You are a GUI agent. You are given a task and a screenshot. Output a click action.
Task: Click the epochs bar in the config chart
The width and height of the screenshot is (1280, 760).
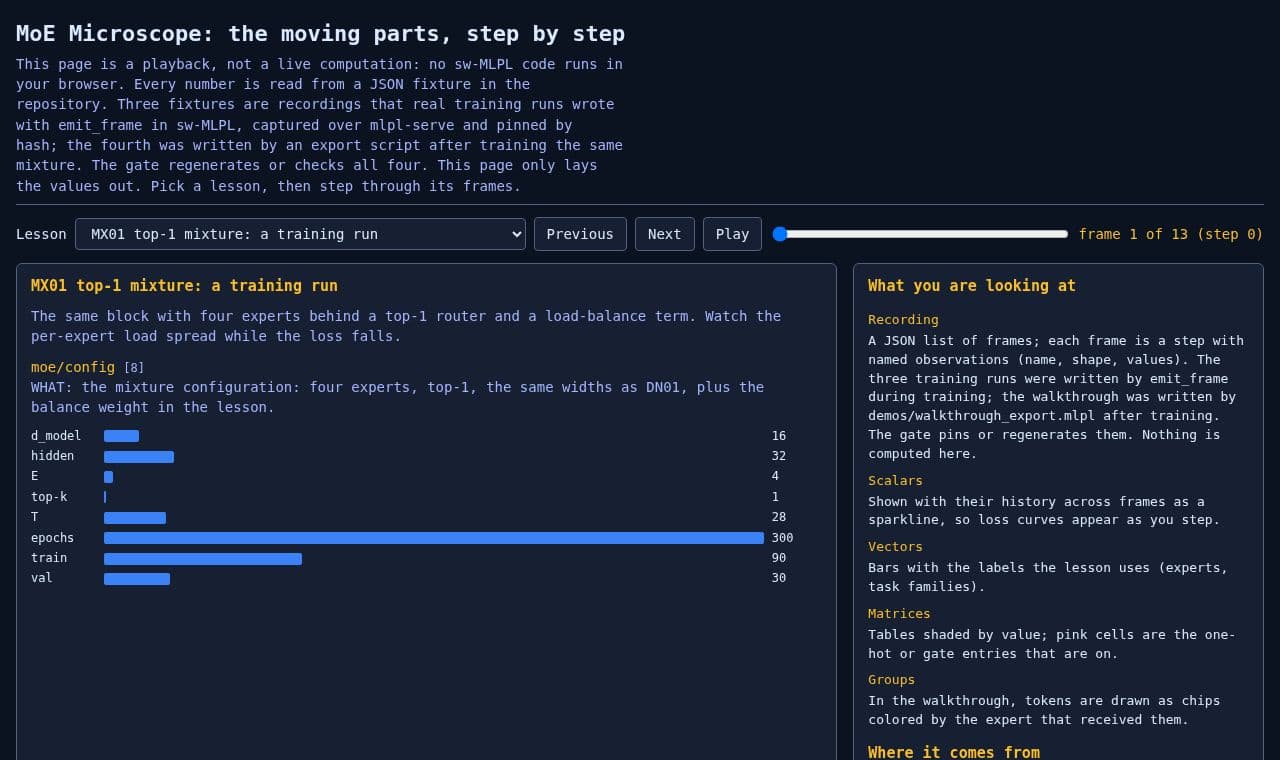click(434, 538)
